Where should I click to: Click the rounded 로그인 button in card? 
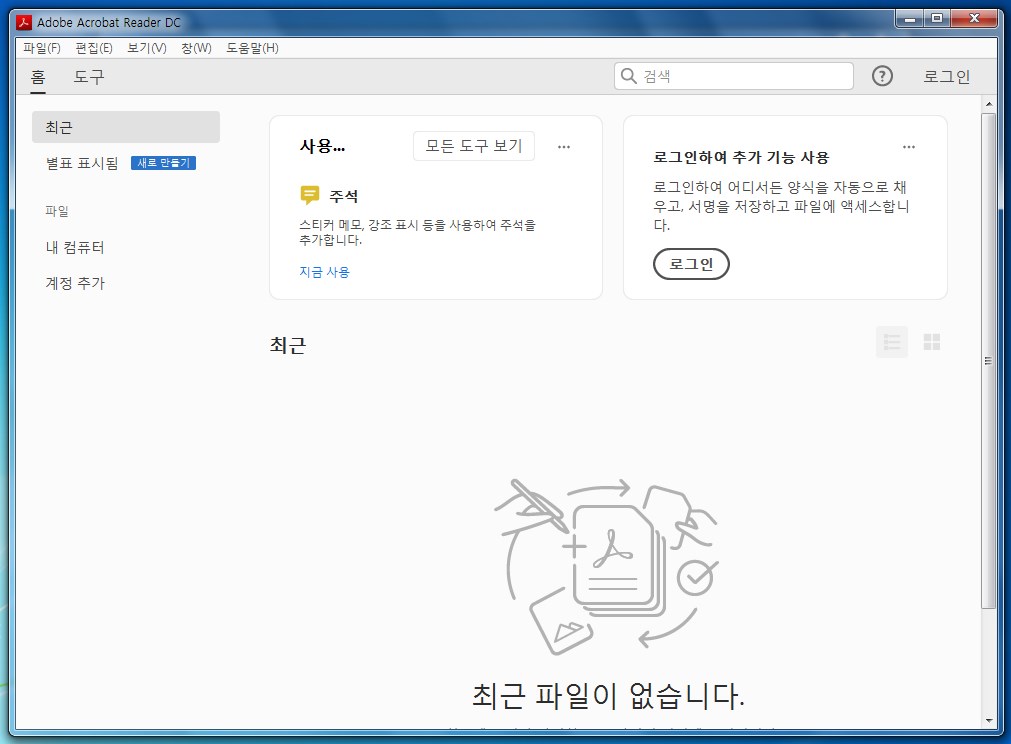691,264
